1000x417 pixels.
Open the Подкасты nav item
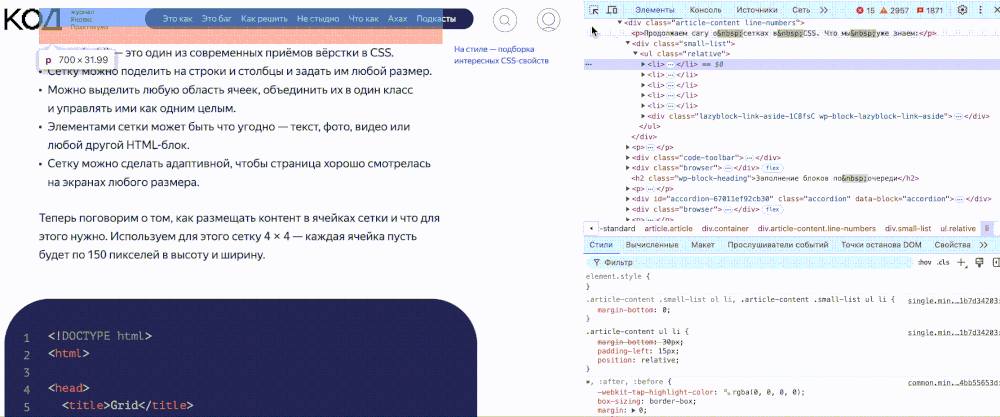(x=436, y=19)
